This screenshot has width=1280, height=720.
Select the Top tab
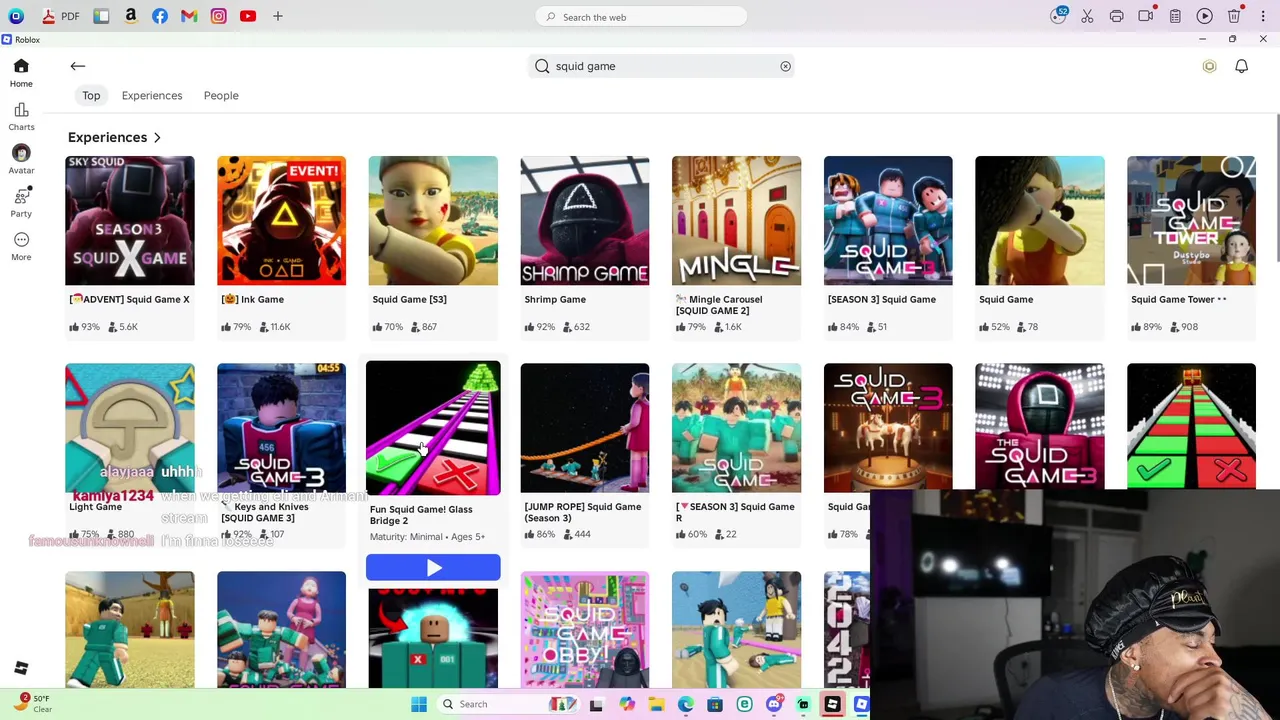[x=91, y=95]
